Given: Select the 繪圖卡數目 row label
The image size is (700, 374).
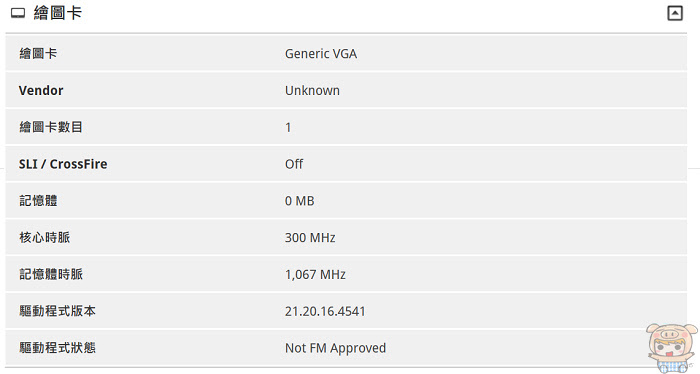Looking at the screenshot, I should point(51,127).
